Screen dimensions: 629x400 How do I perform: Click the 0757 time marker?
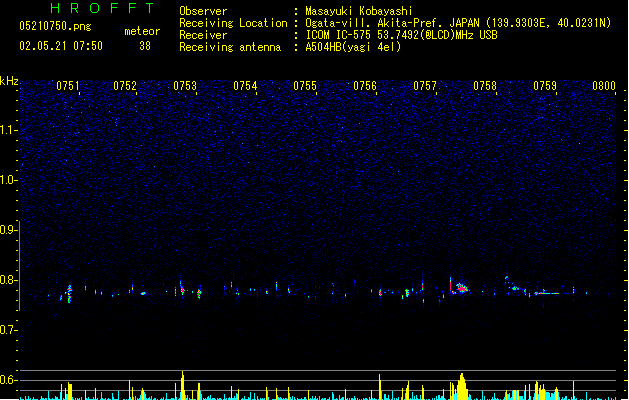pos(425,86)
